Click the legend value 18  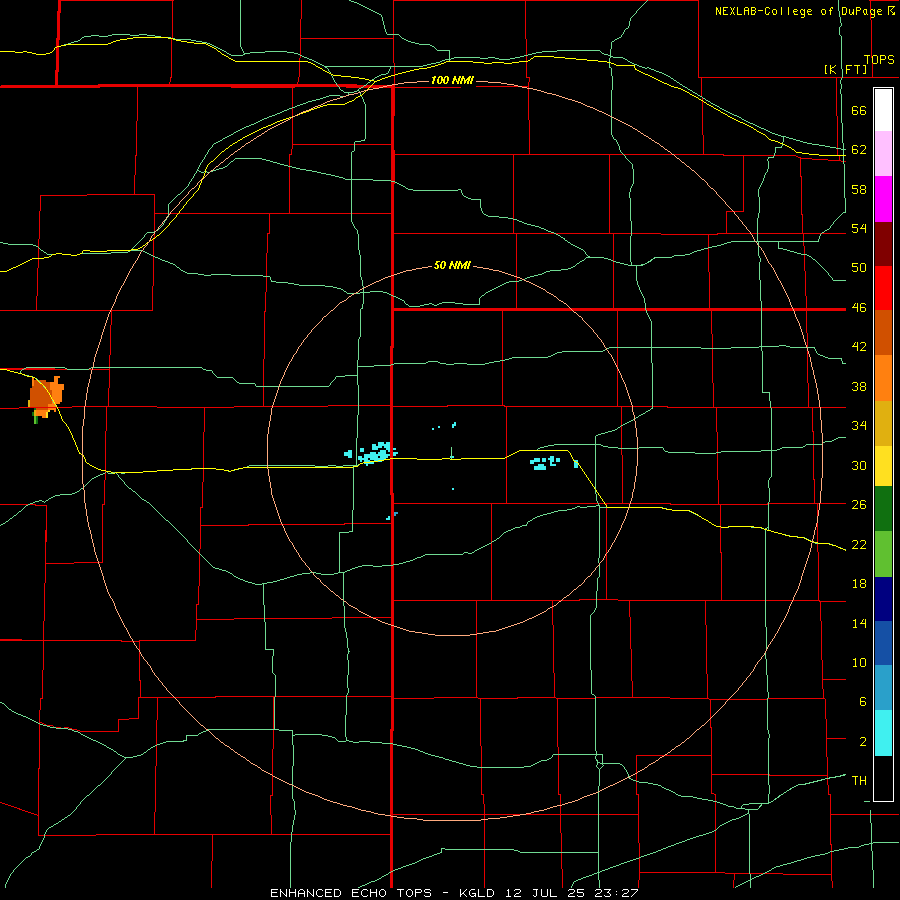pos(859,584)
